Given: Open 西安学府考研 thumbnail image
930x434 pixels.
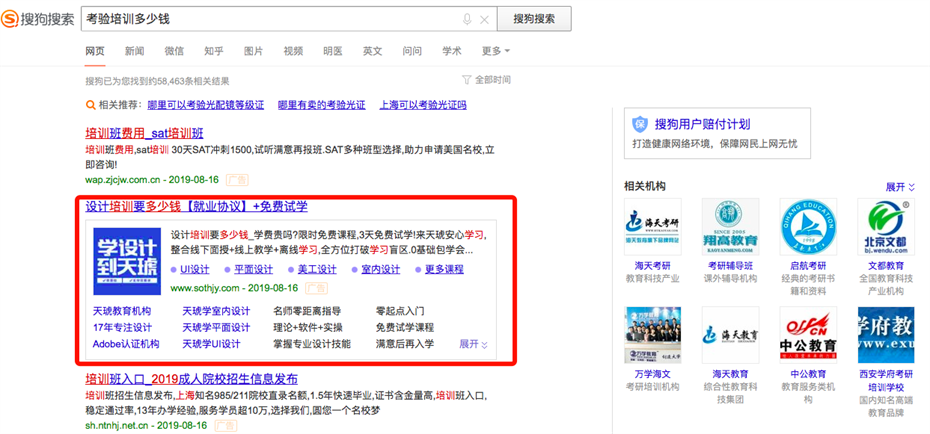Looking at the screenshot, I should (886, 335).
